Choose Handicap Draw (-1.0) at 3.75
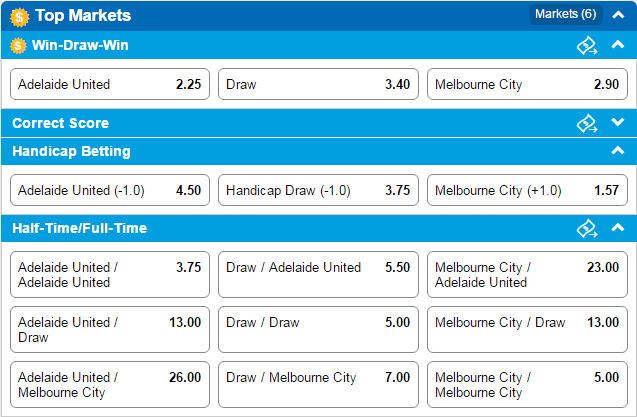The image size is (637, 417). [318, 190]
